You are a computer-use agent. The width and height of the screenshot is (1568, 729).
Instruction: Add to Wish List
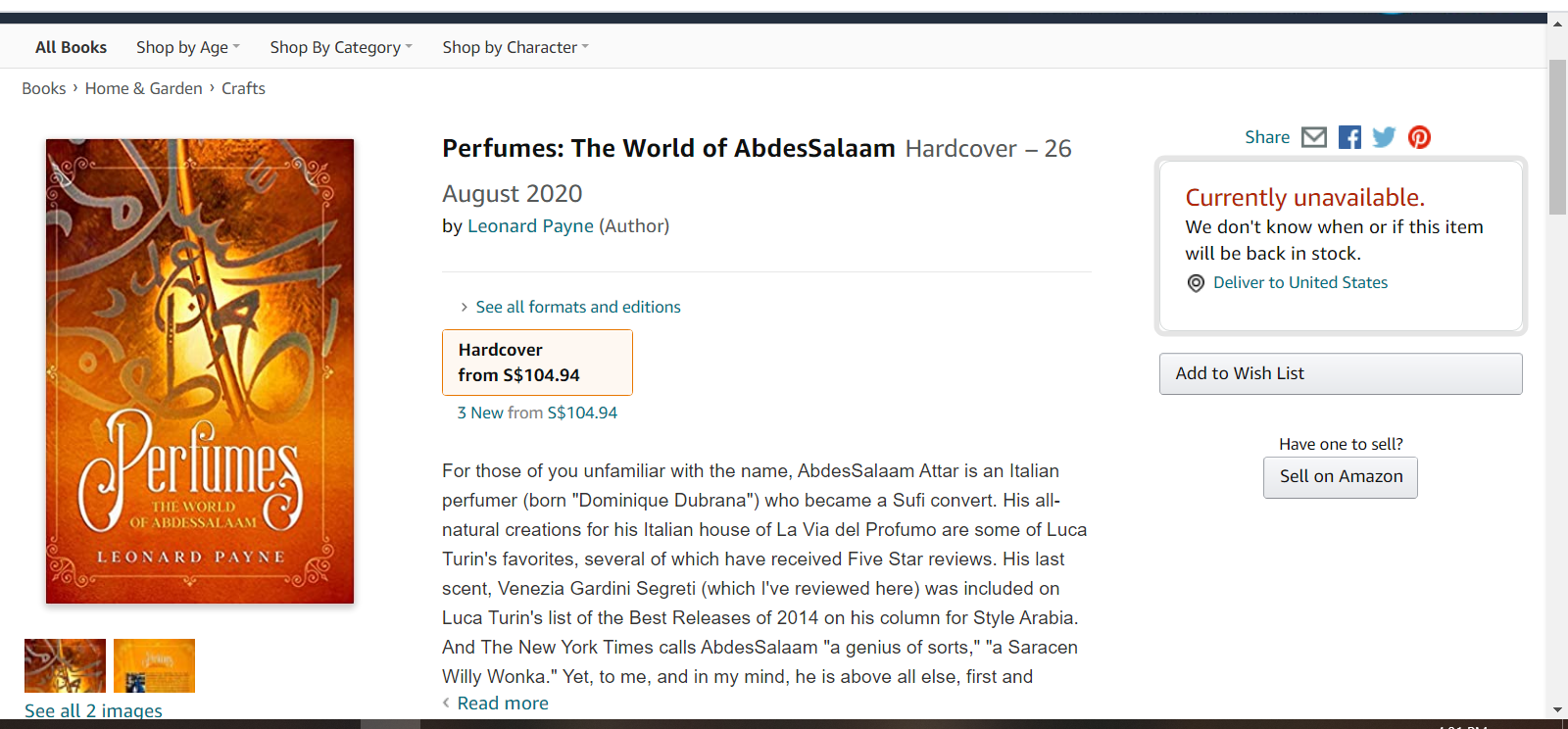point(1340,373)
